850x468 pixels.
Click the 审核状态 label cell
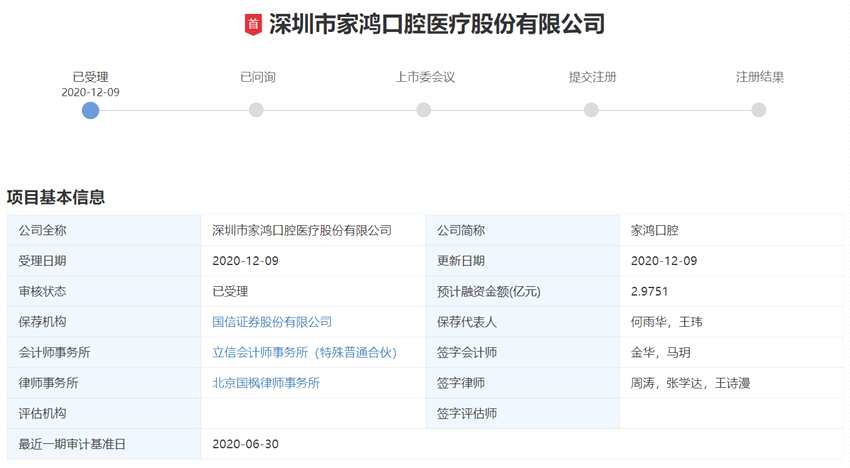[x=104, y=291]
